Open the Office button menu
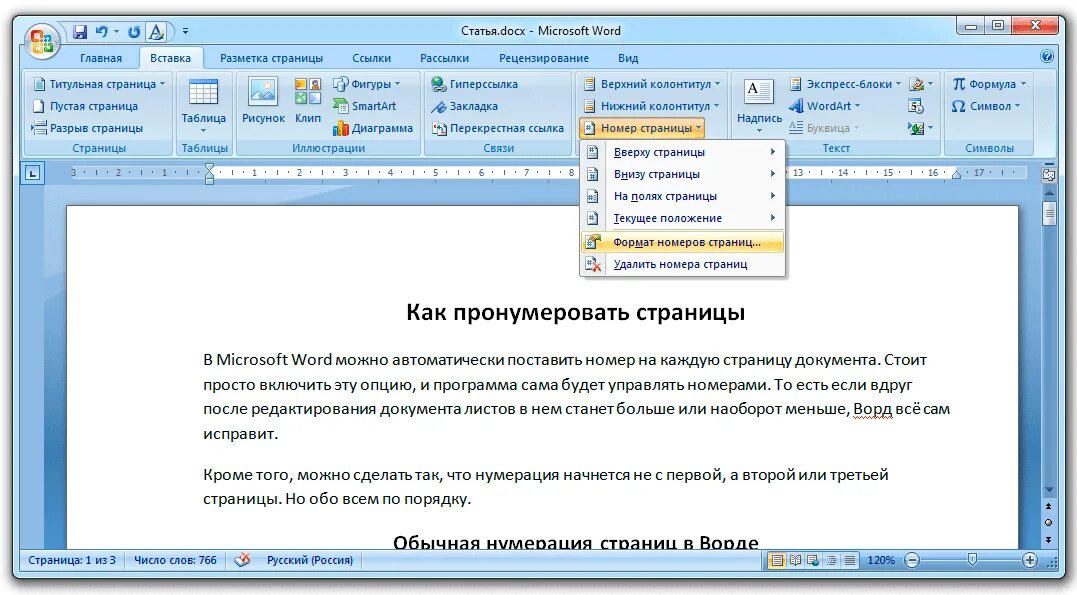Image resolution: width=1077 pixels, height=595 pixels. click(41, 41)
